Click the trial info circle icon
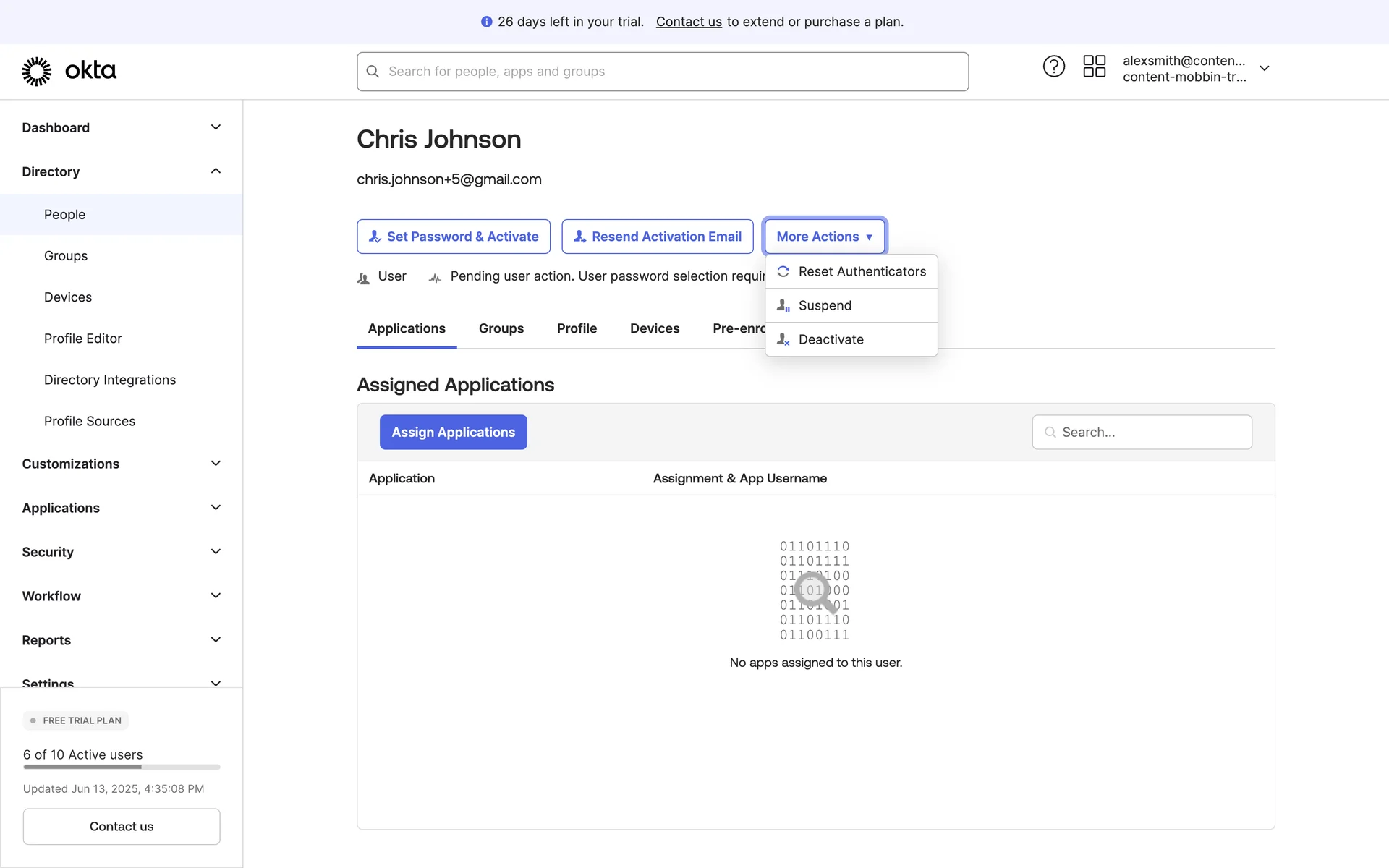 point(486,22)
